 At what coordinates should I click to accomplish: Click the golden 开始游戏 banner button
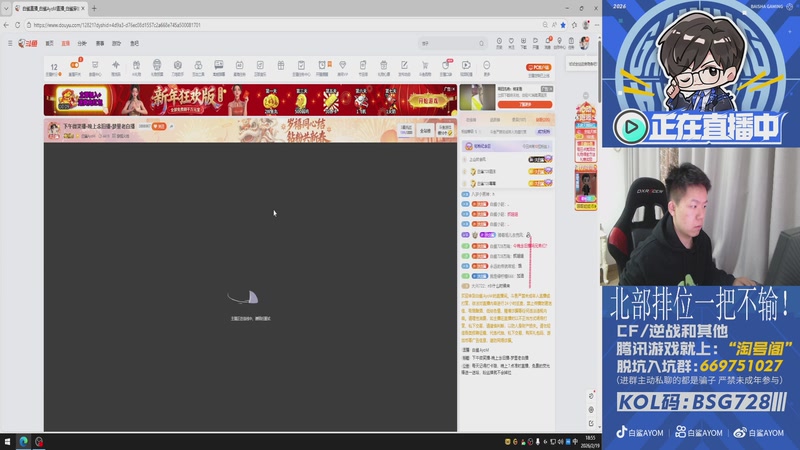(428, 101)
